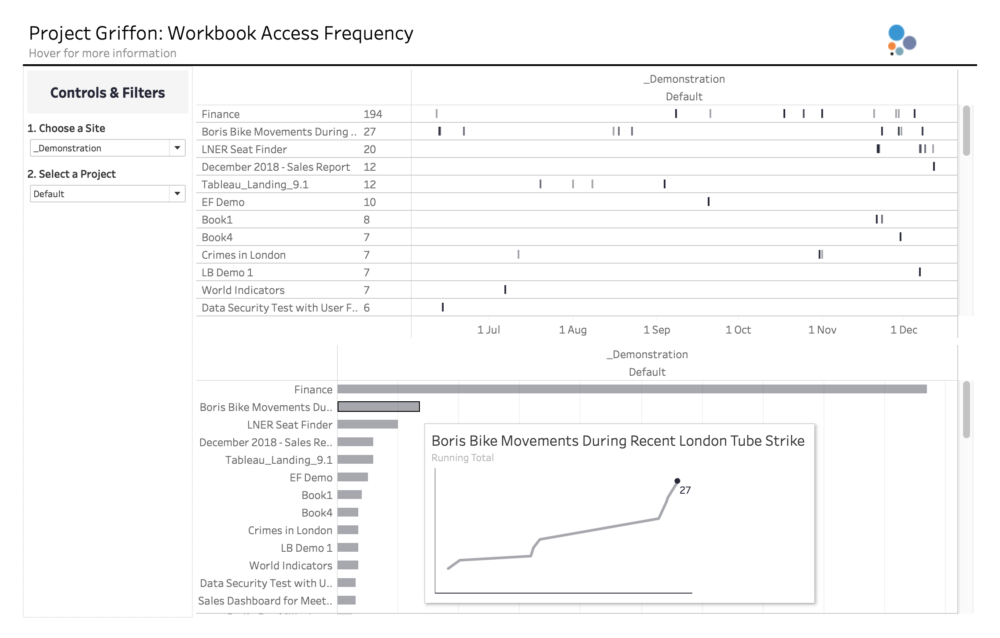
Task: Click the bottom bar chart vertical scrollbar
Action: coord(966,410)
